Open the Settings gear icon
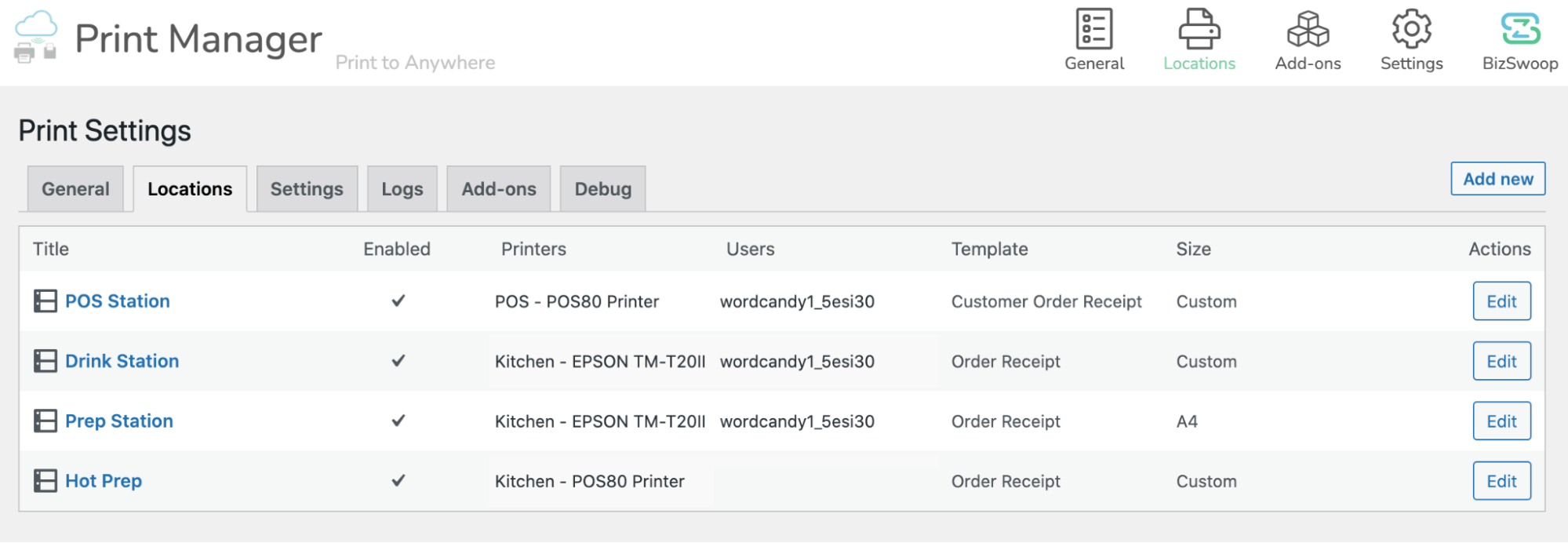 (1411, 29)
